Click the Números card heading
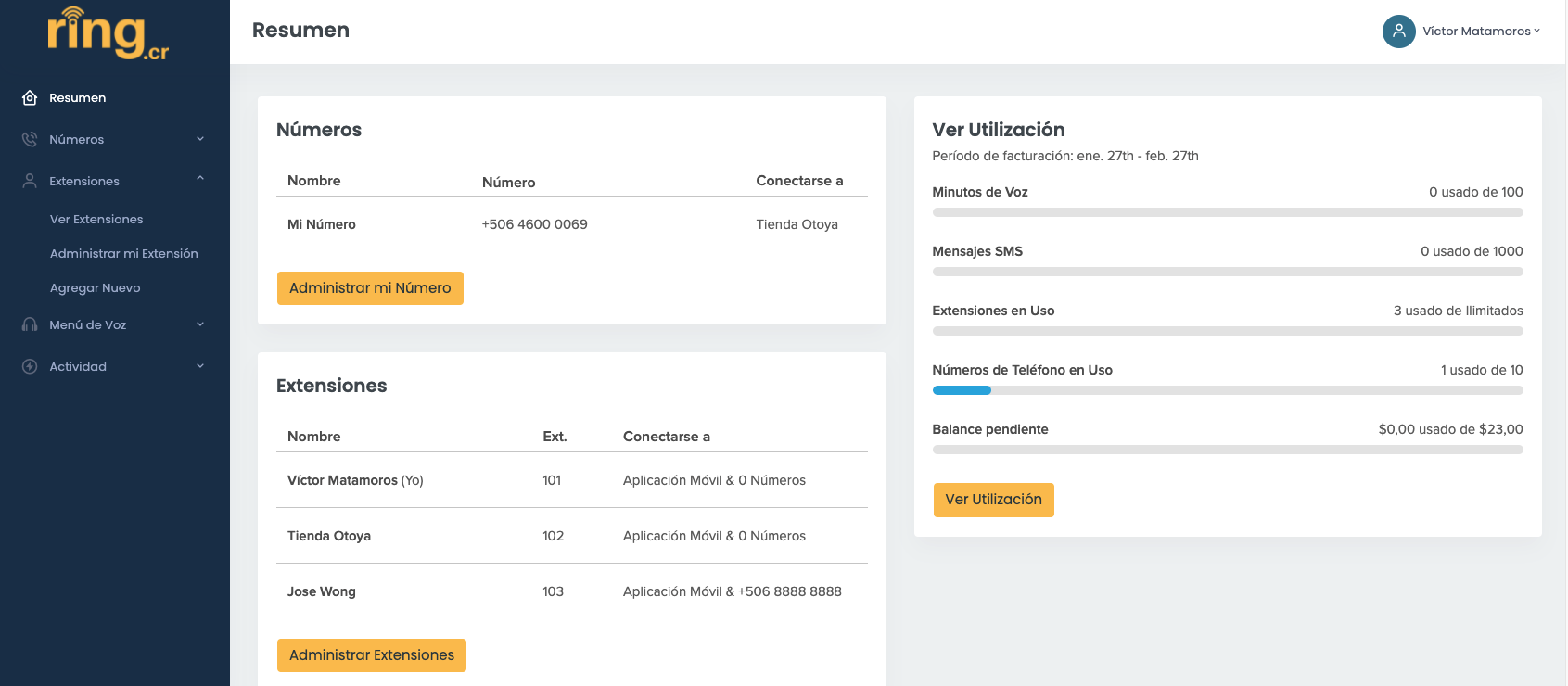The height and width of the screenshot is (686, 1568). (x=319, y=130)
